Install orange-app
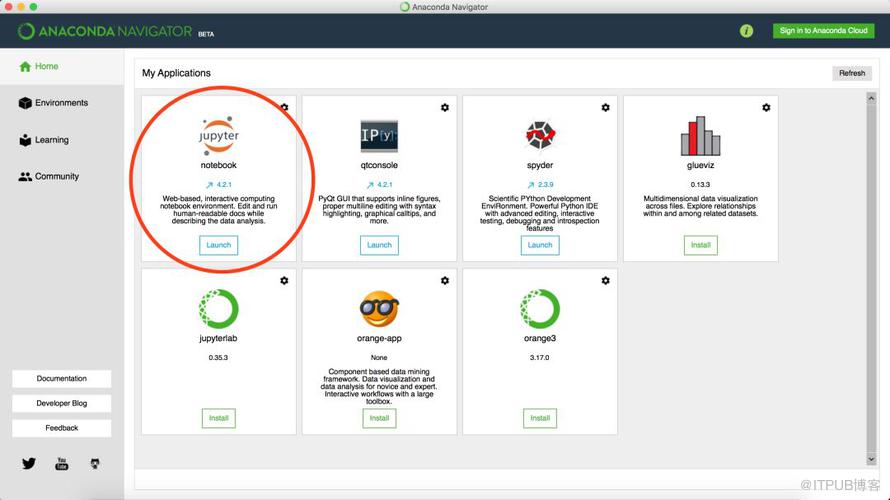The height and width of the screenshot is (500, 890). 379,418
